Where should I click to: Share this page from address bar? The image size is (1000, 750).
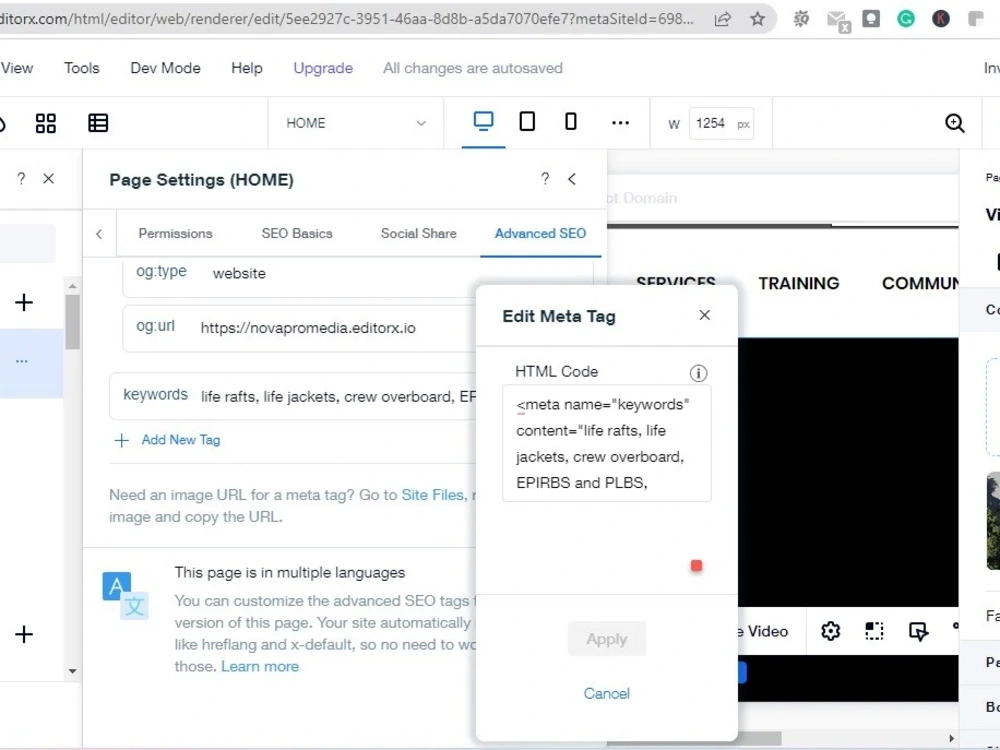pos(722,19)
